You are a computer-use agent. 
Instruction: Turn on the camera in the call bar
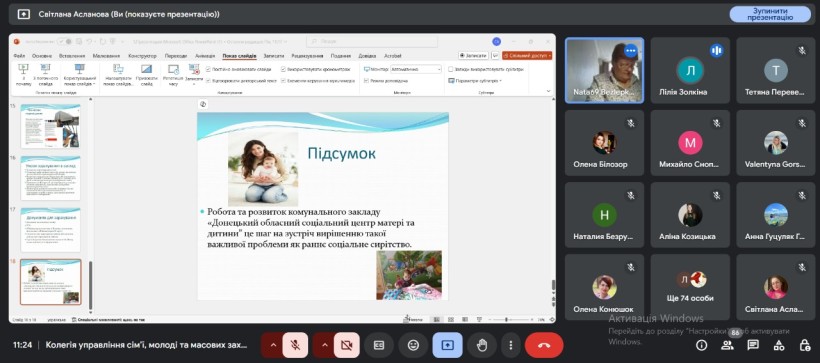[x=346, y=345]
